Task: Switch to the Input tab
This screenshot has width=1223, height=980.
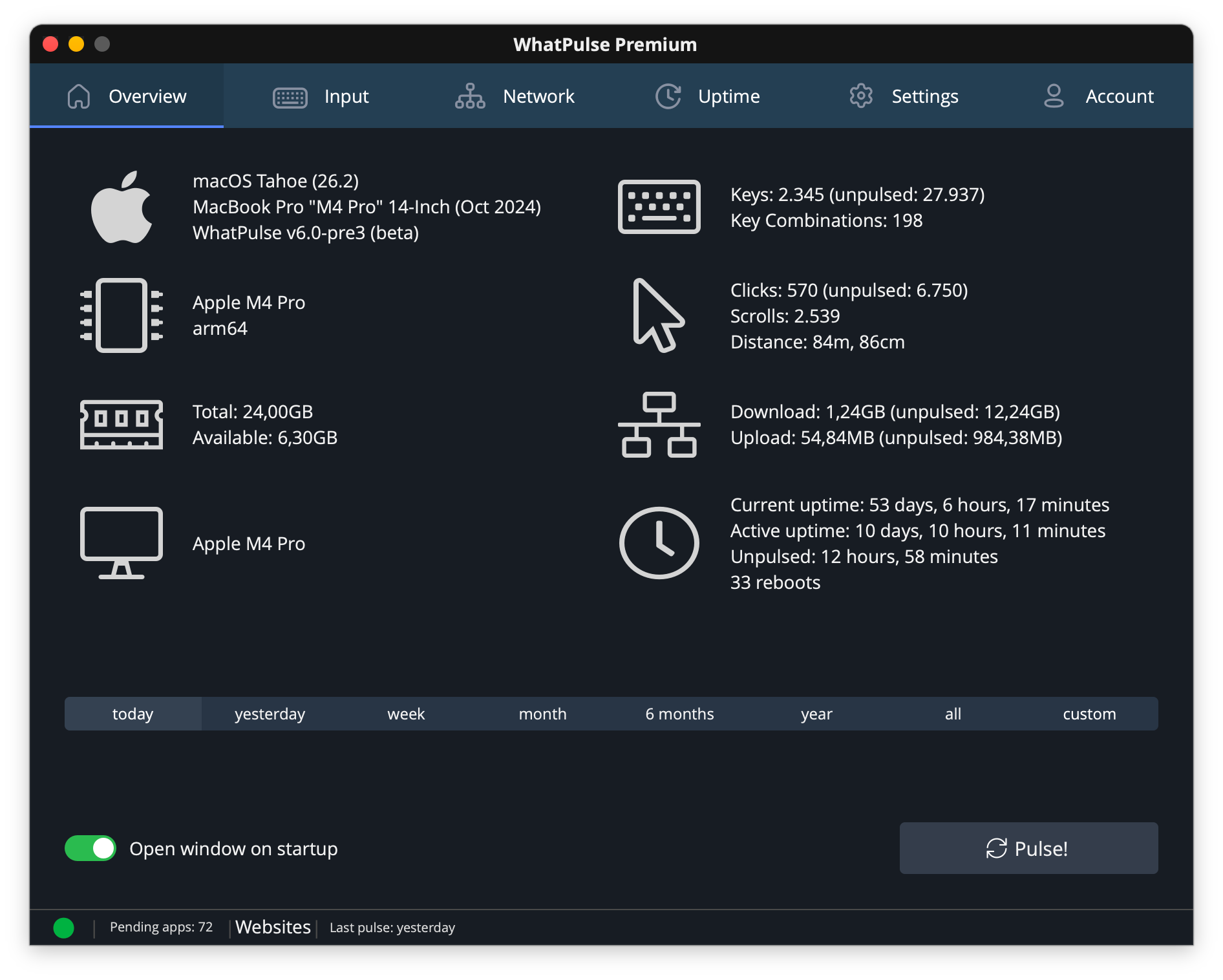Action: point(321,96)
